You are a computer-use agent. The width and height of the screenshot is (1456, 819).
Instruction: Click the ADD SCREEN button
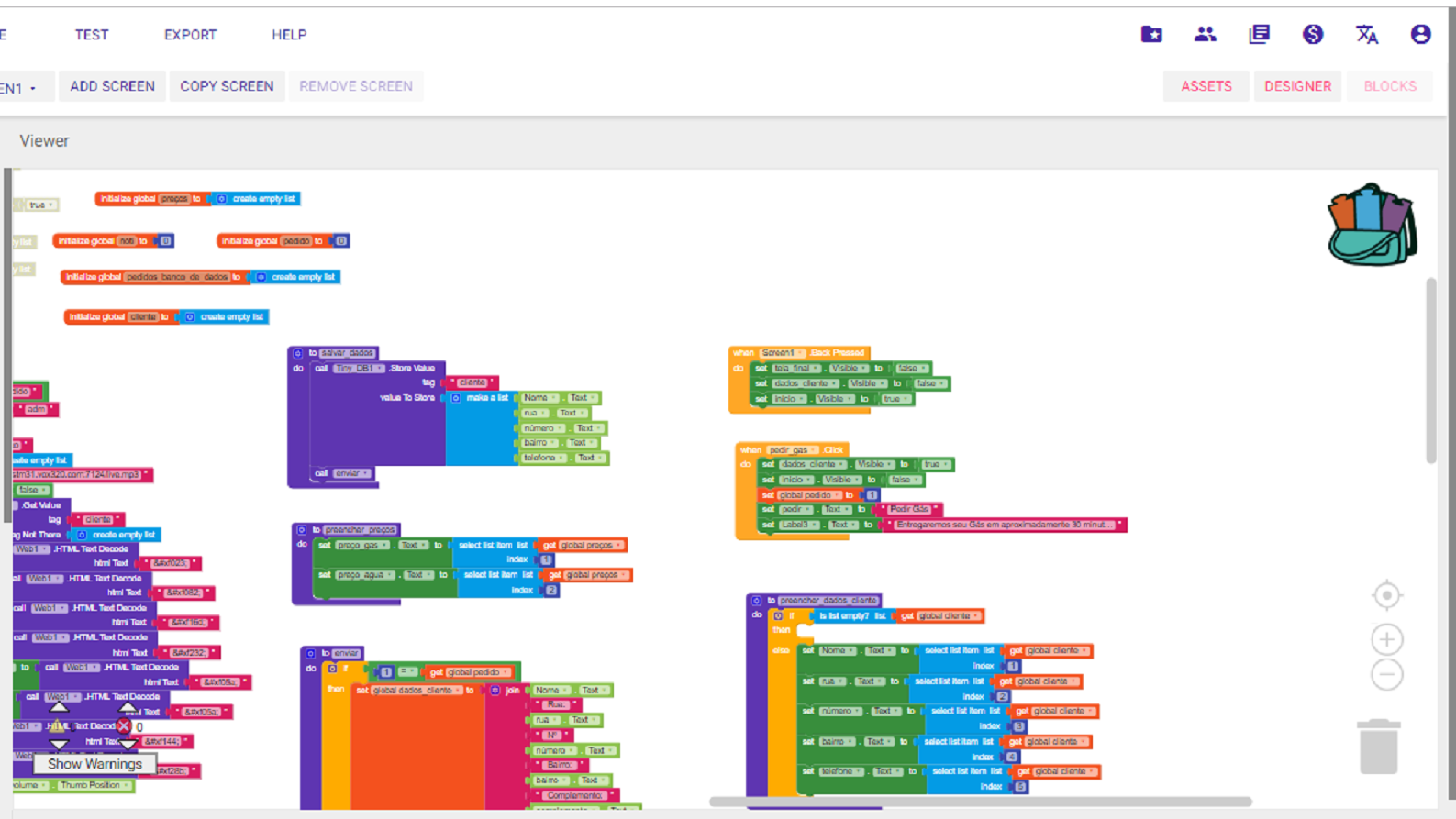pyautogui.click(x=112, y=86)
